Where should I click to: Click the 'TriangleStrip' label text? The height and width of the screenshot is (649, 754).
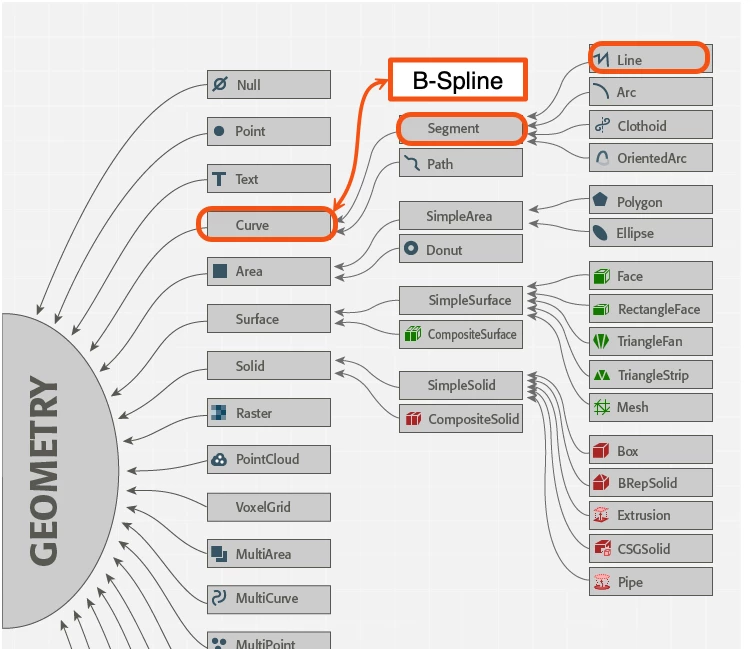pos(653,375)
